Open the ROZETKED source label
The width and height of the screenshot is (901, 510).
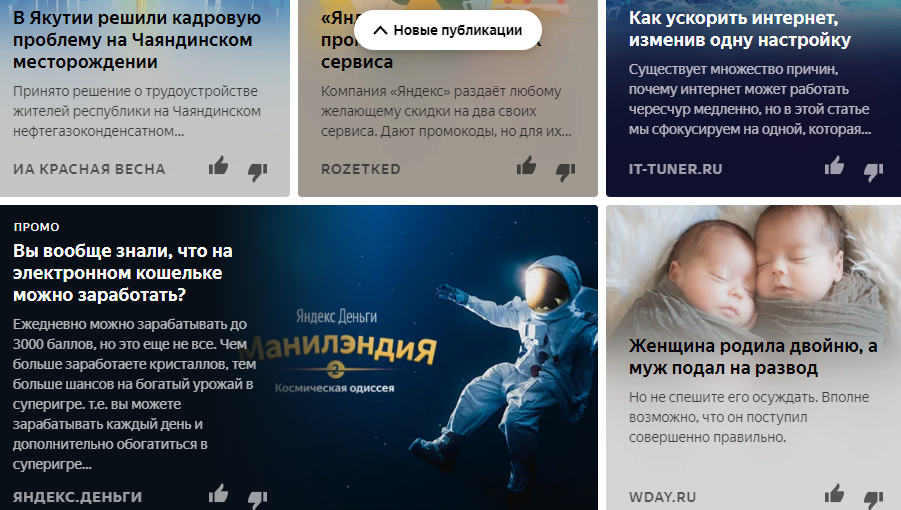coord(360,169)
